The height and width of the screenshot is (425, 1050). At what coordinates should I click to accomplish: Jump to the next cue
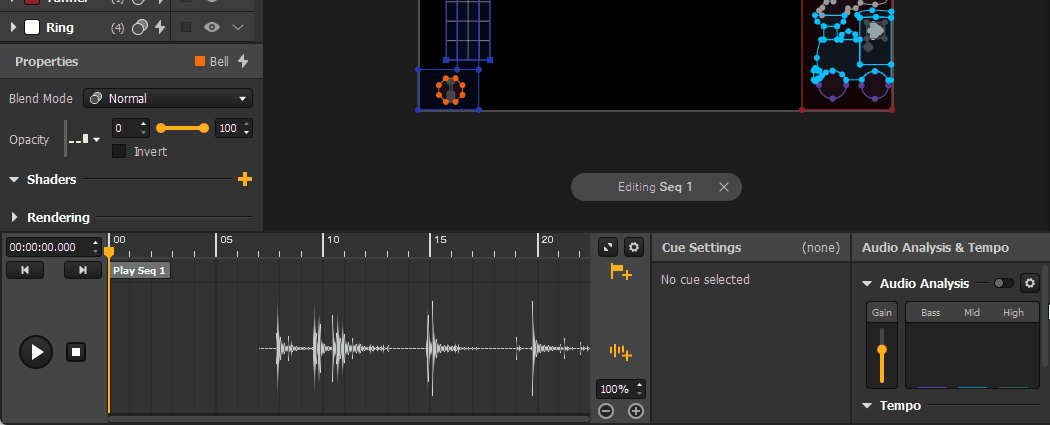[83, 270]
